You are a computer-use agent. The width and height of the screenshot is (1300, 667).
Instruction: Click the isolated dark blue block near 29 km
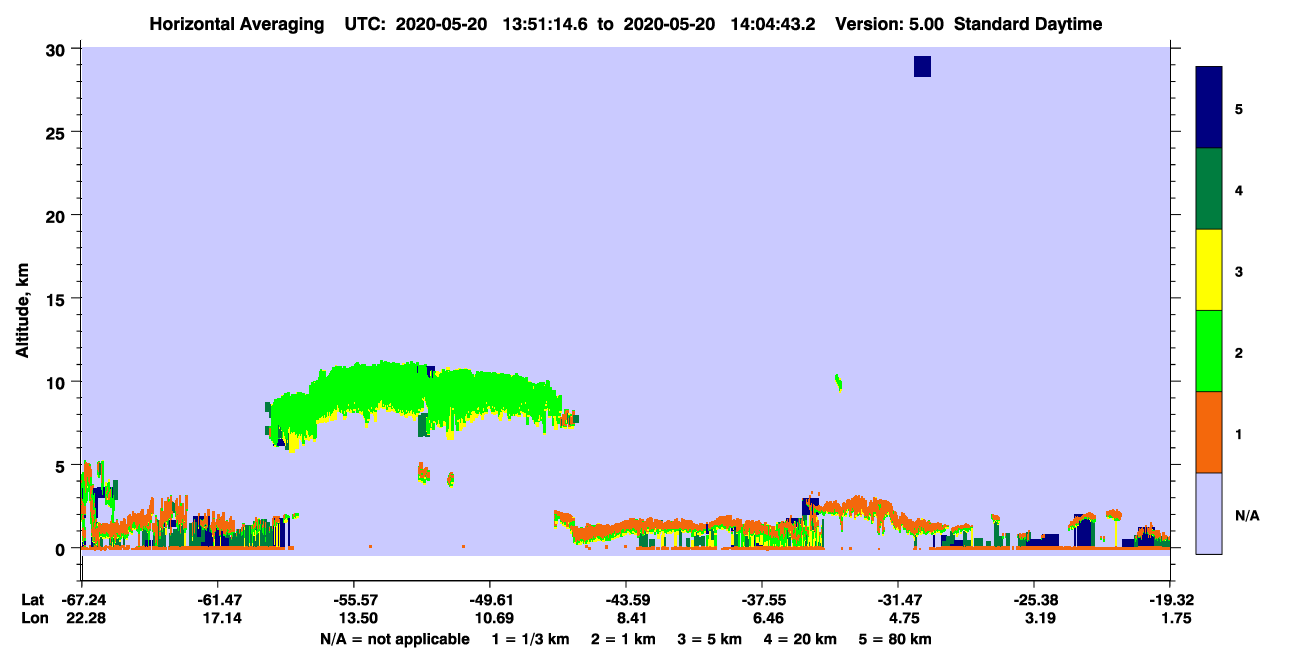pos(922,66)
